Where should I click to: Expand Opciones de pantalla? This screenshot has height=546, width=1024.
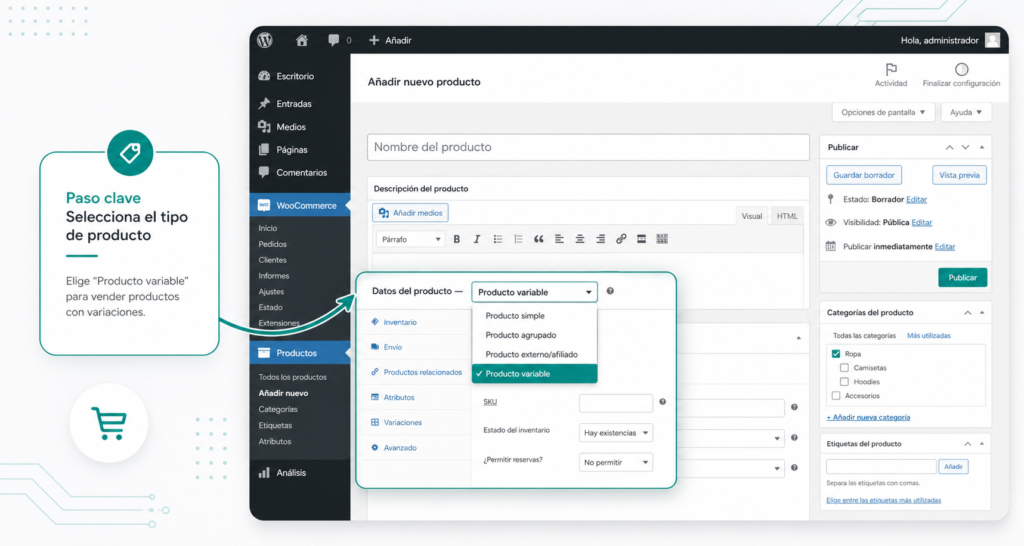[883, 112]
